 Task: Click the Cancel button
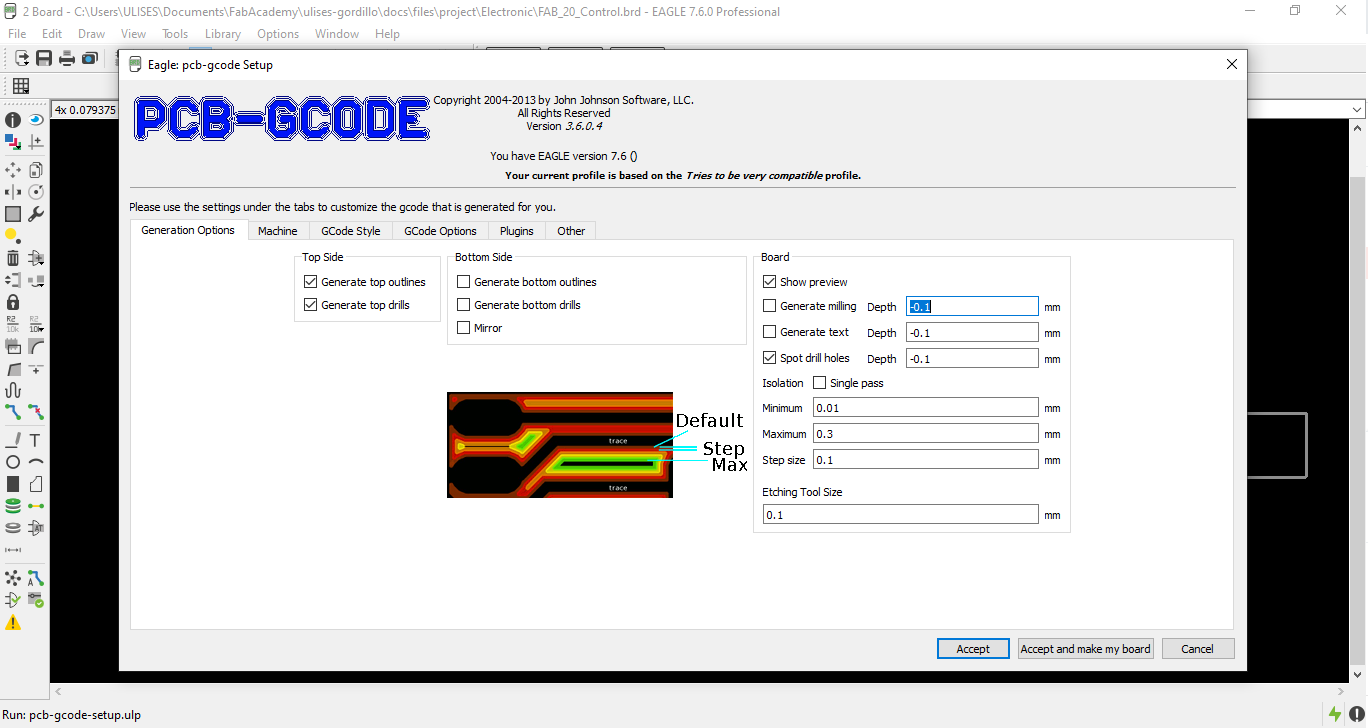1198,649
